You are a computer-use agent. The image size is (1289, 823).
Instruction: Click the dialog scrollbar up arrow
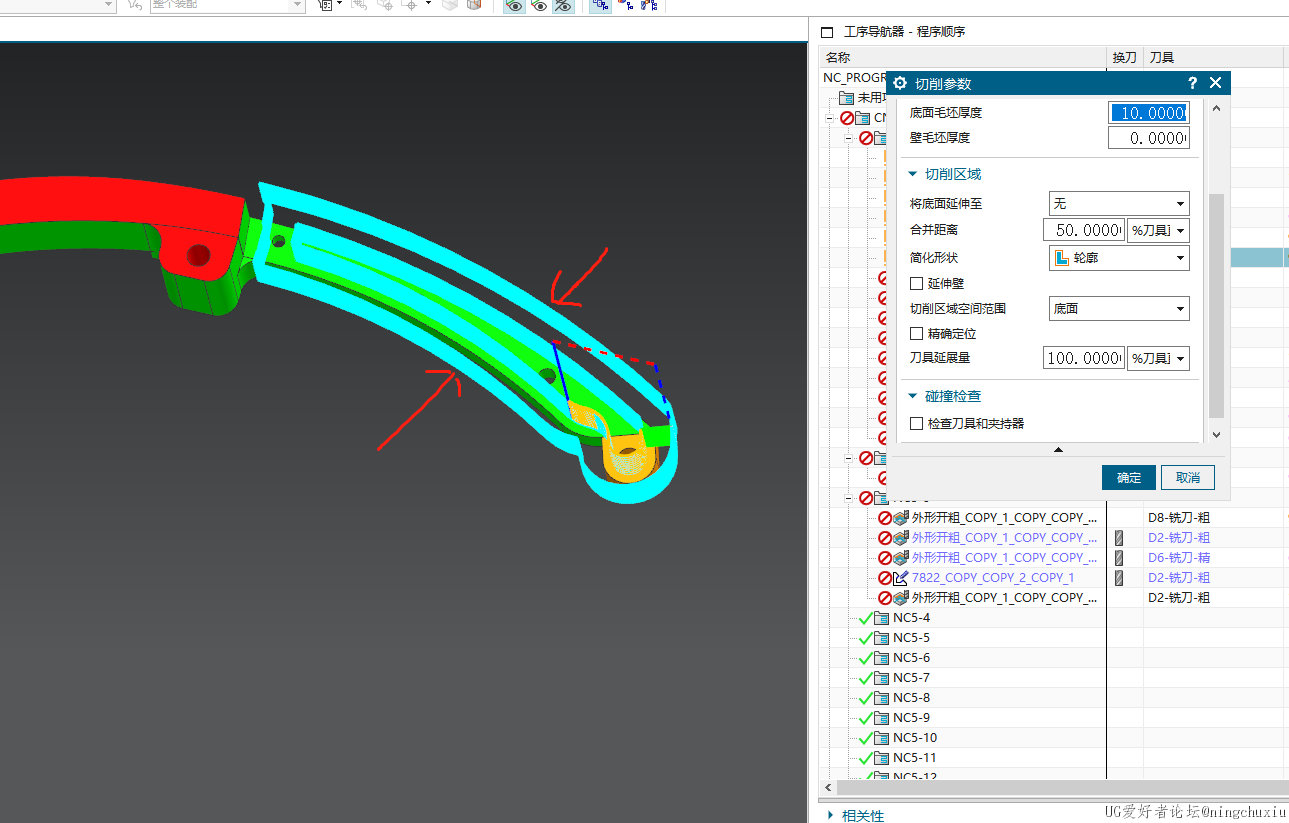coord(1216,108)
